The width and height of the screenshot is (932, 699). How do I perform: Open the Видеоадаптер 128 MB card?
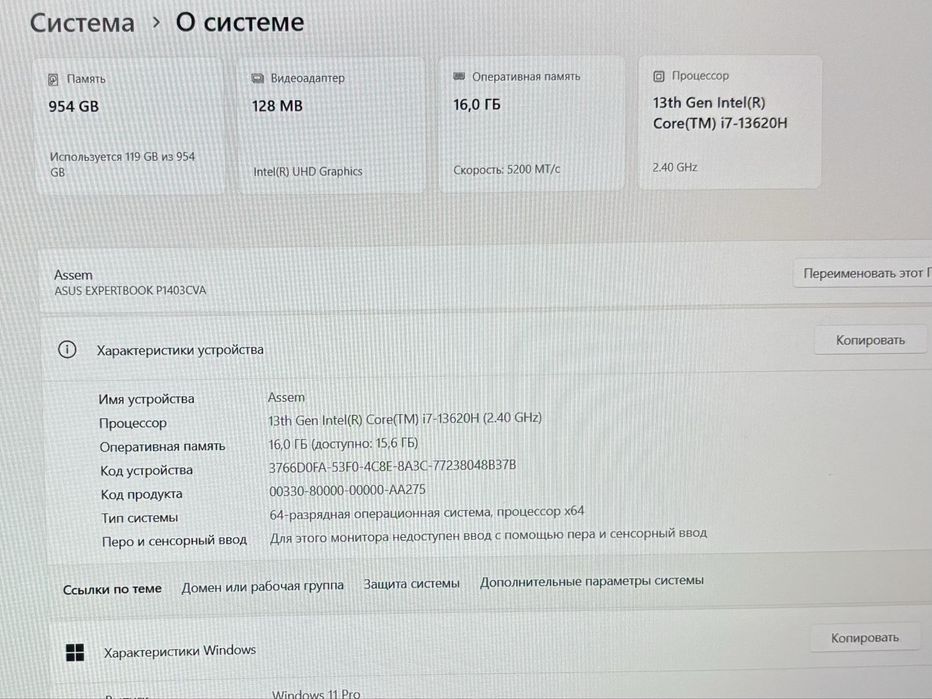point(332,124)
